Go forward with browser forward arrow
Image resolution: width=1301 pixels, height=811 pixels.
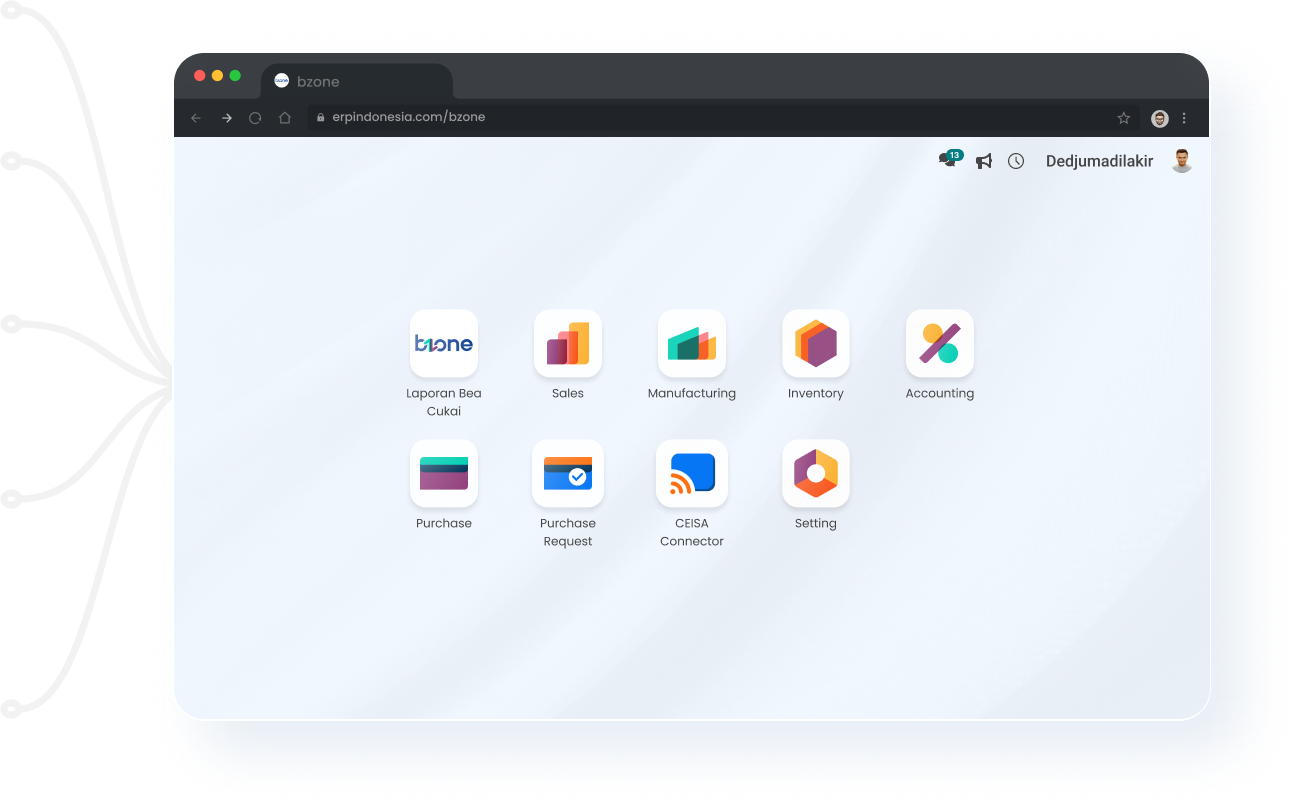coord(227,118)
